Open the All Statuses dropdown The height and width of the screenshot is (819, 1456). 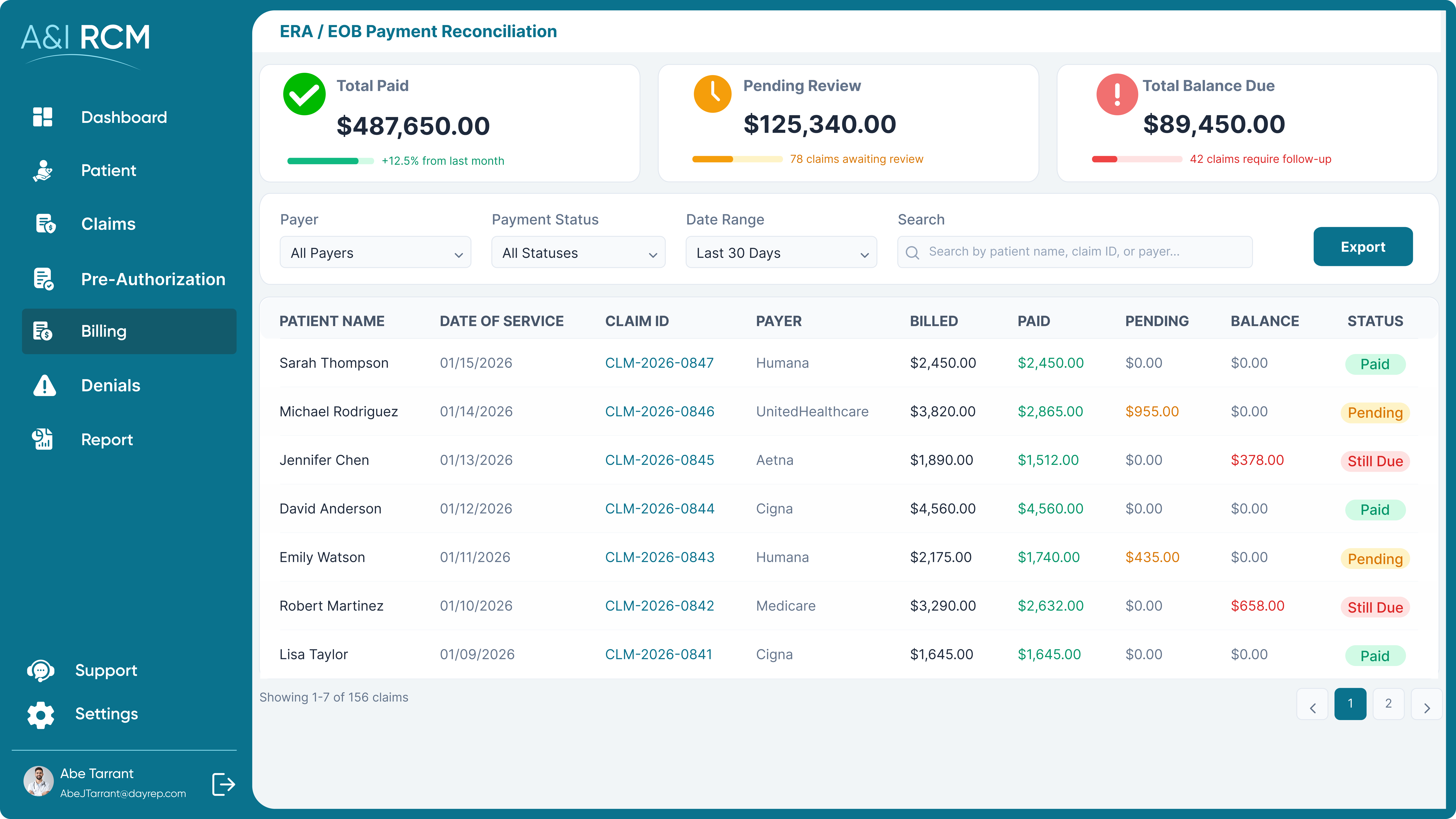[578, 253]
